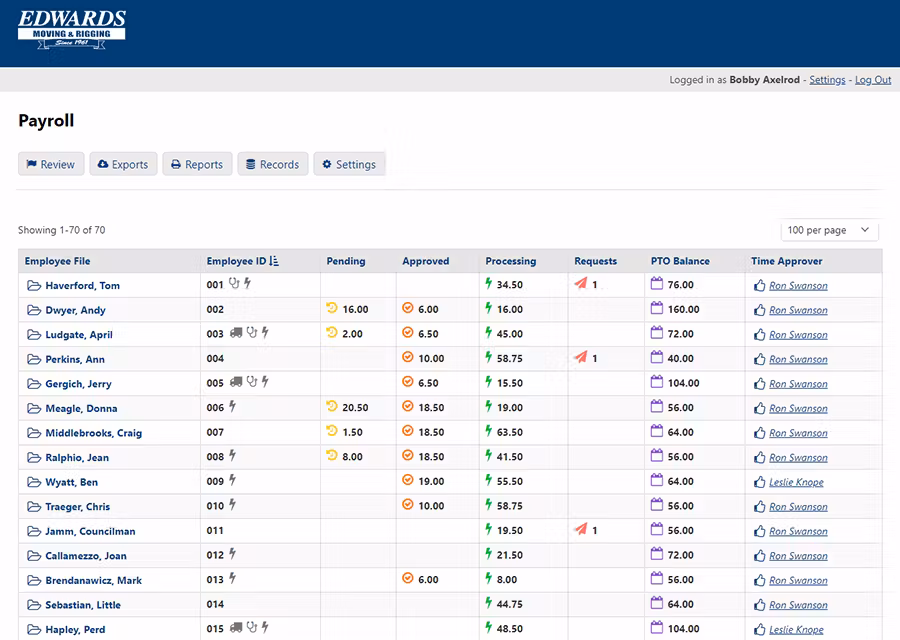Viewport: 900px width, 640px height.
Task: Click the Edwards Moving & Rigging logo
Action: (72, 28)
